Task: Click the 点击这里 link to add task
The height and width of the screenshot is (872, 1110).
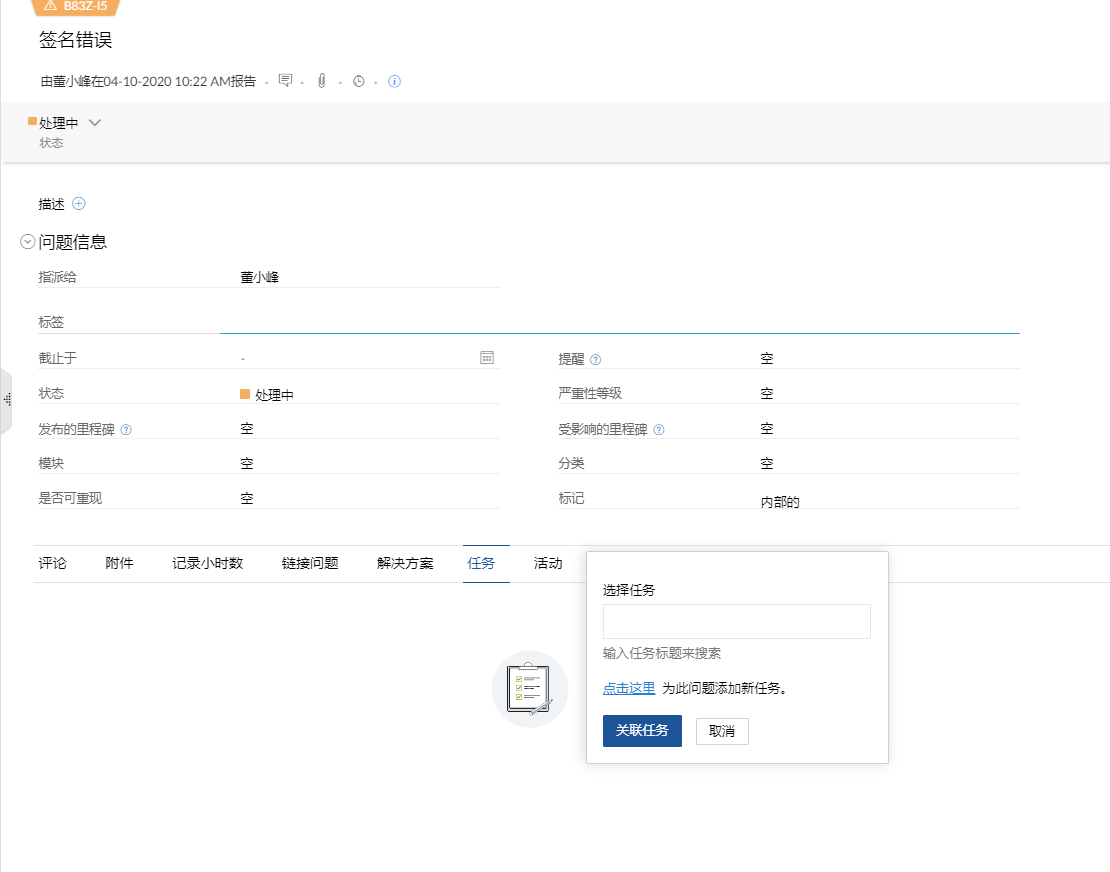Action: click(x=629, y=688)
